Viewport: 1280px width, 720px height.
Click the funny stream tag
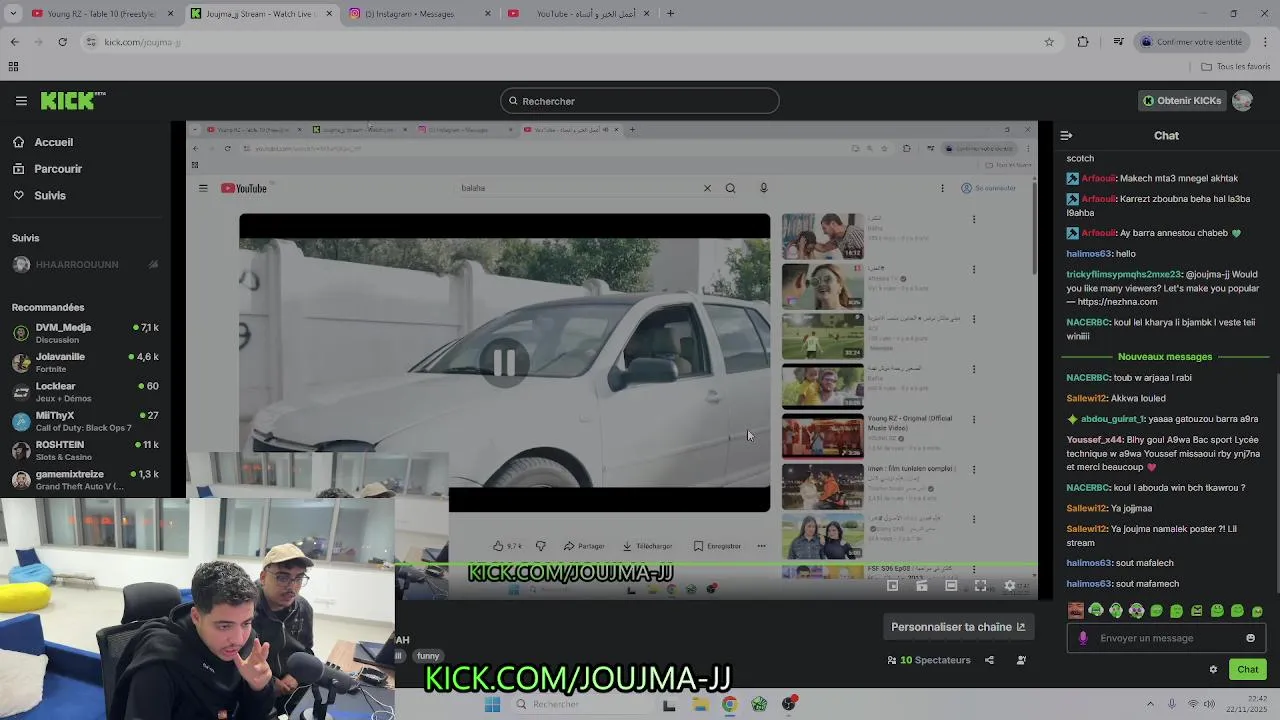pos(428,656)
